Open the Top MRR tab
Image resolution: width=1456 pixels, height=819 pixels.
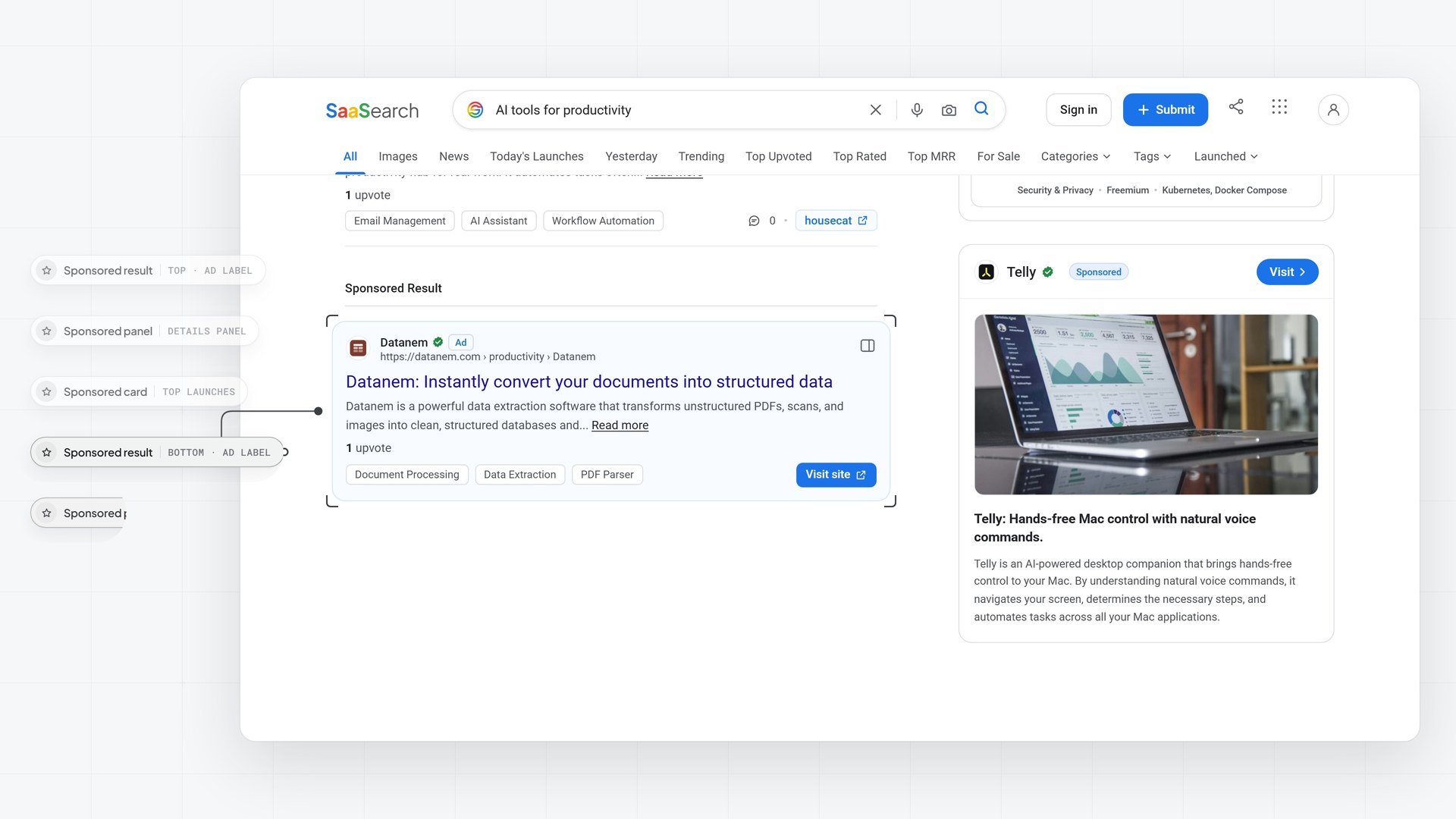(x=931, y=156)
